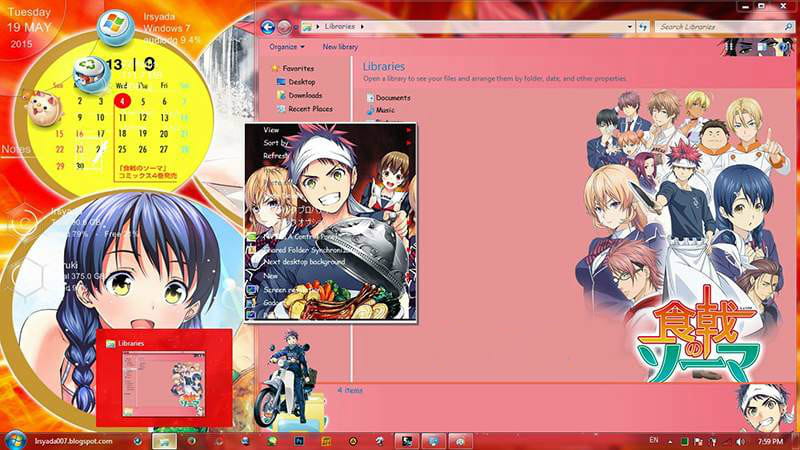Click the volume speaker icon in system tray
Image resolution: width=800 pixels, height=450 pixels.
[740, 440]
